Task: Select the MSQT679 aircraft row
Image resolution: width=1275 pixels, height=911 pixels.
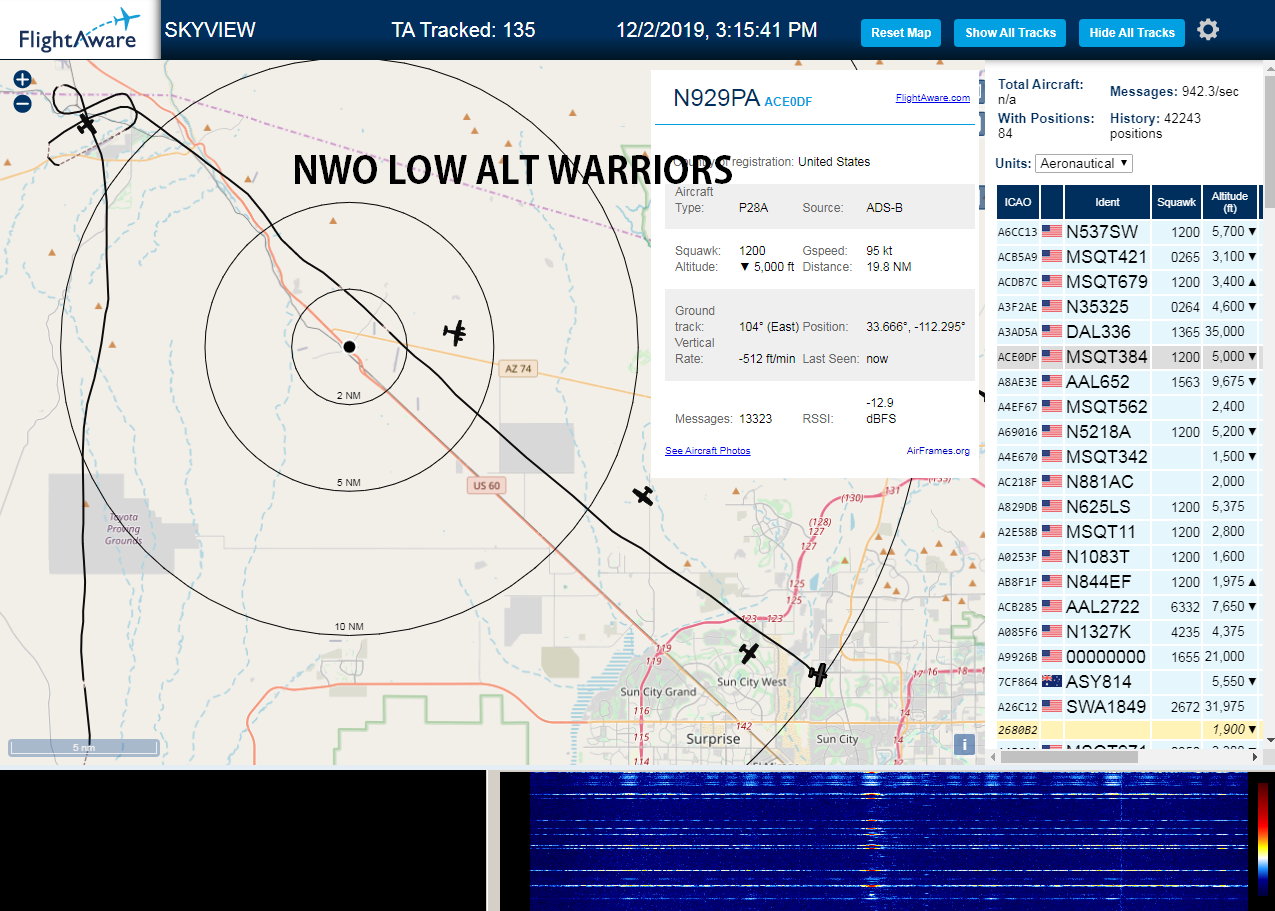Action: pos(1128,281)
